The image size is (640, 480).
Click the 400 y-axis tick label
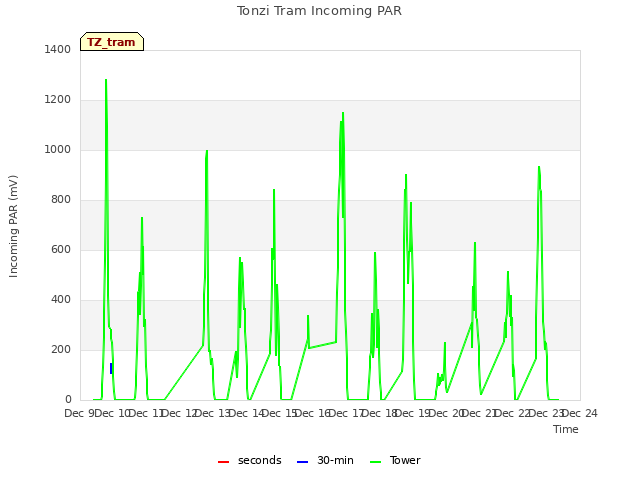pyautogui.click(x=61, y=300)
